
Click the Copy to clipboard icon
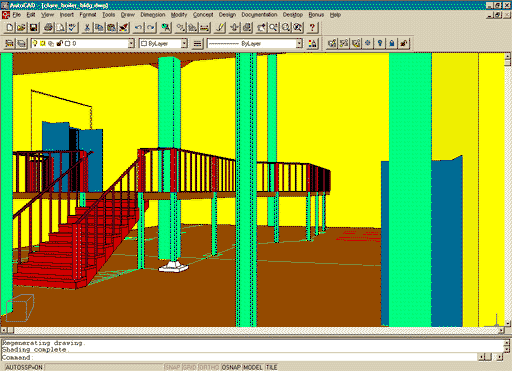[x=99, y=27]
